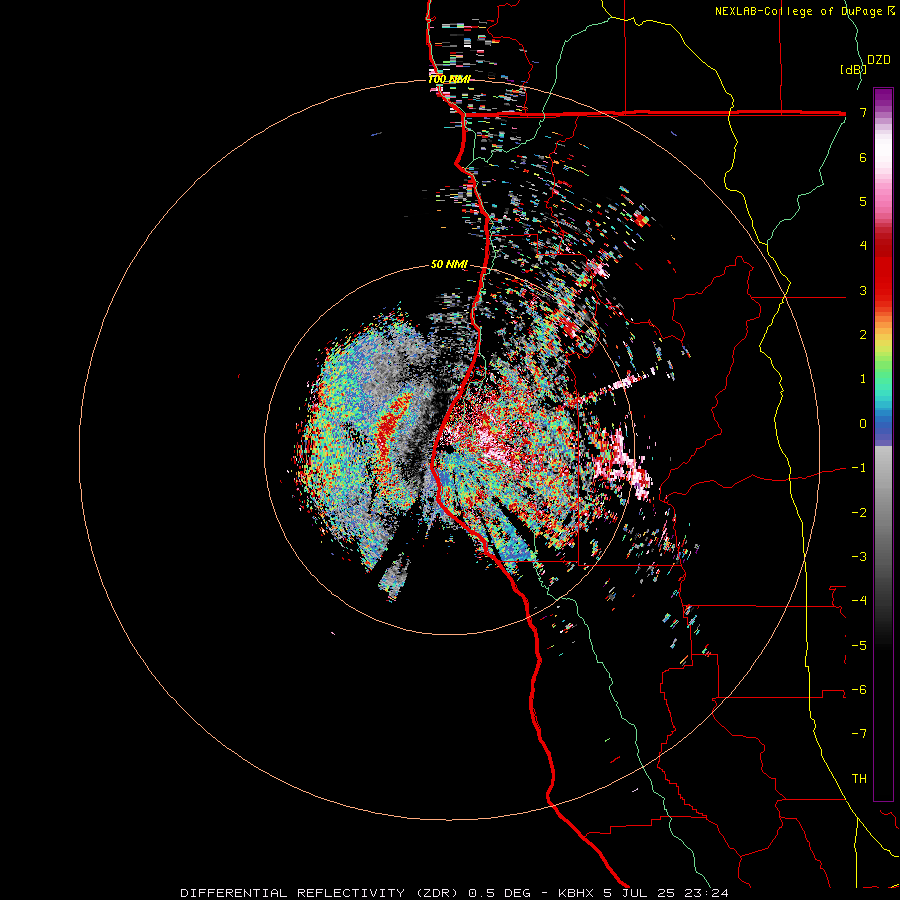
Task: Click the 50 NMI range ring label
Action: (449, 265)
